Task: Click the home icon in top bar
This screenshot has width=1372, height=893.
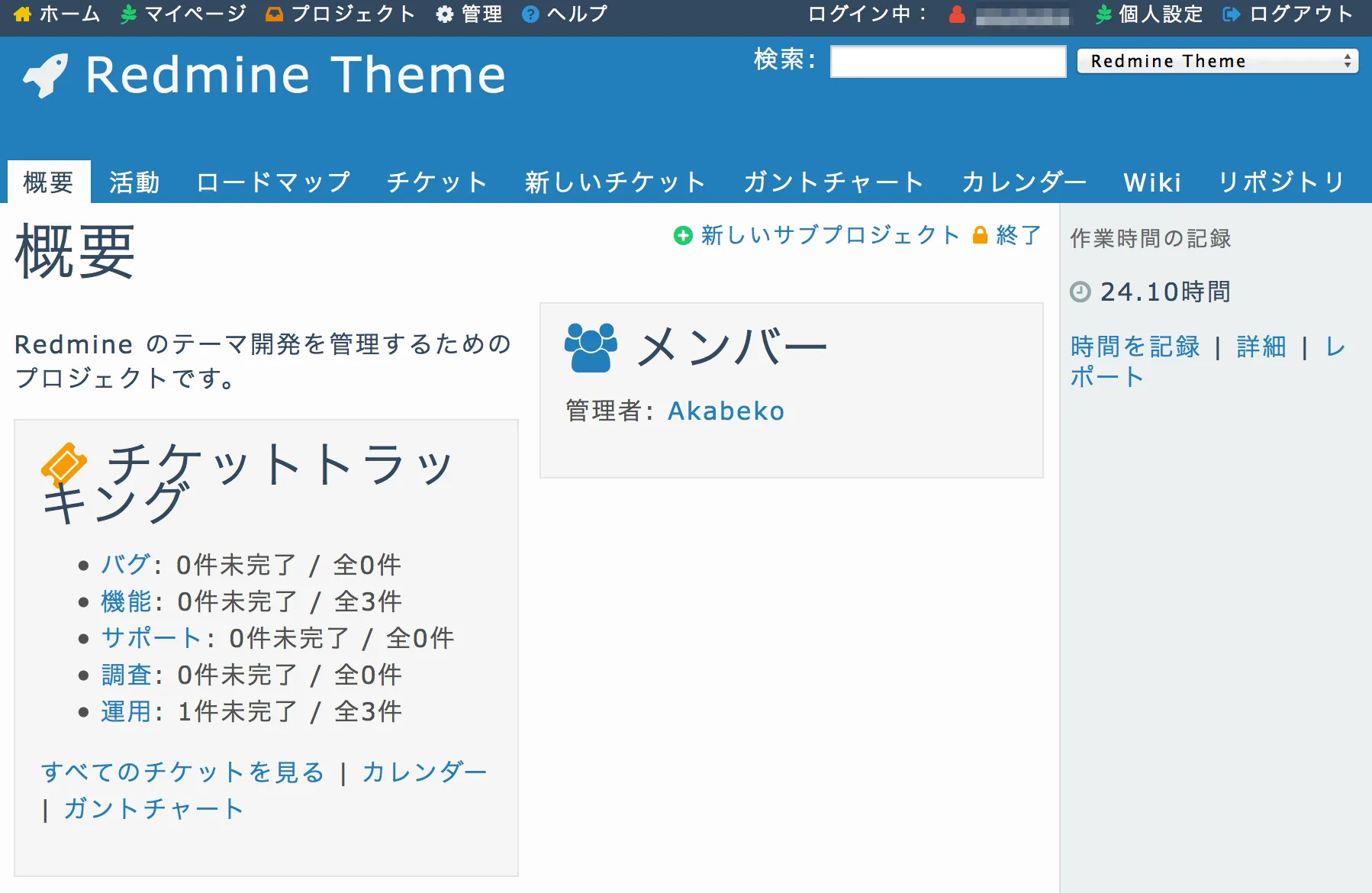Action: [x=22, y=15]
